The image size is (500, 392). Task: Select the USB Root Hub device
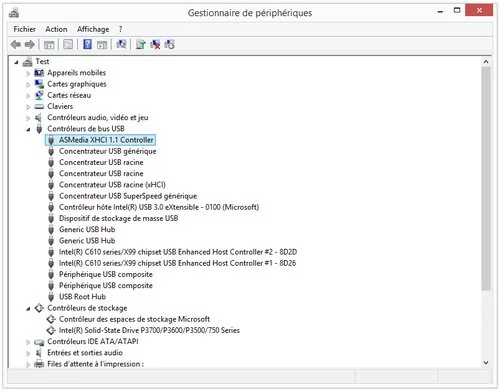(x=82, y=297)
